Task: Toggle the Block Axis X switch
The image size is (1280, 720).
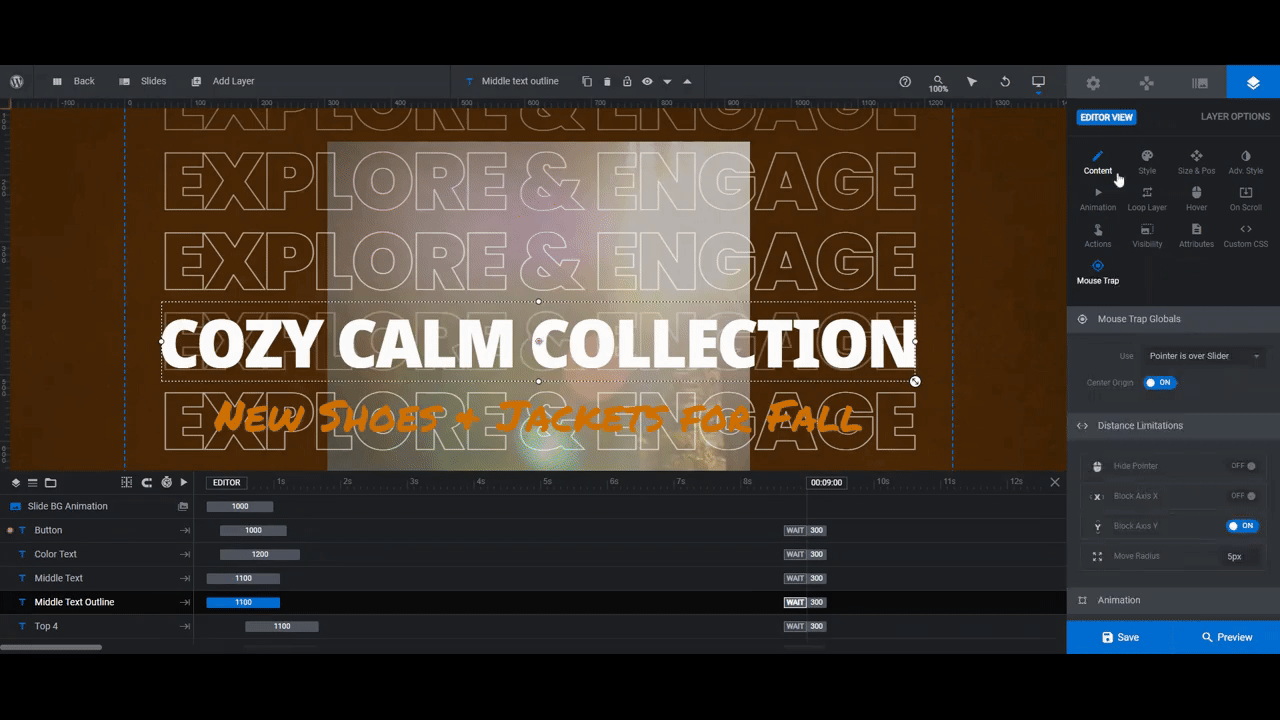Action: pos(1243,496)
